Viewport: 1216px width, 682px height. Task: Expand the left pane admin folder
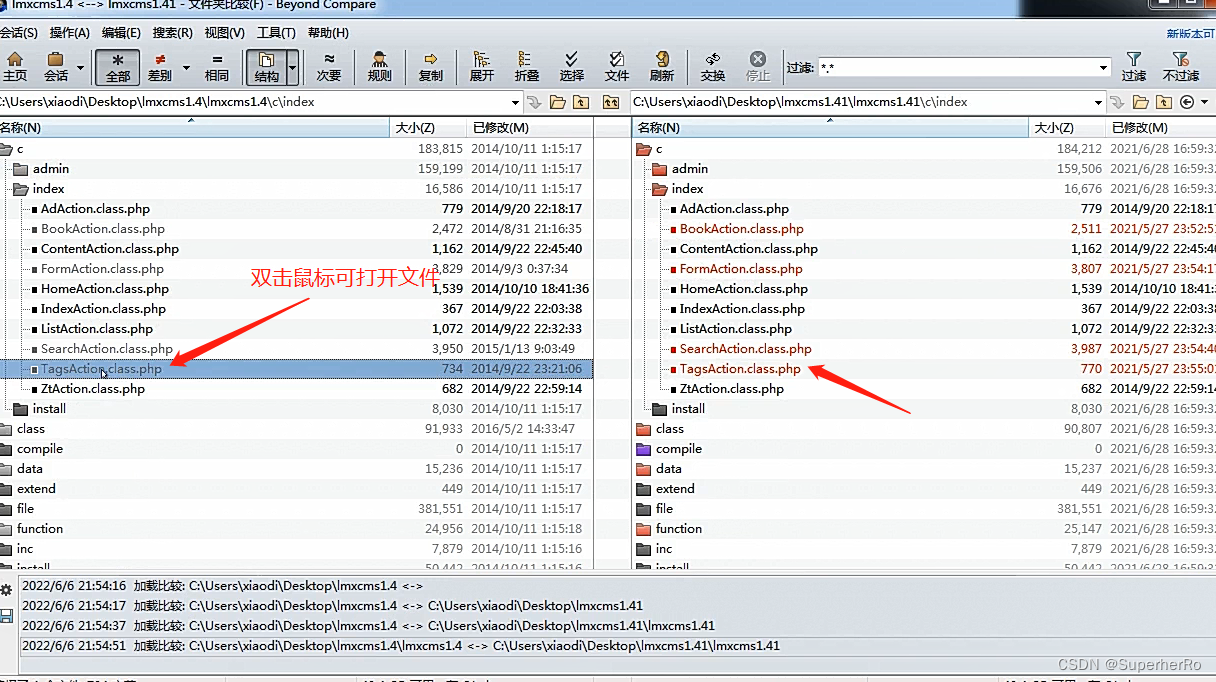click(x=21, y=169)
